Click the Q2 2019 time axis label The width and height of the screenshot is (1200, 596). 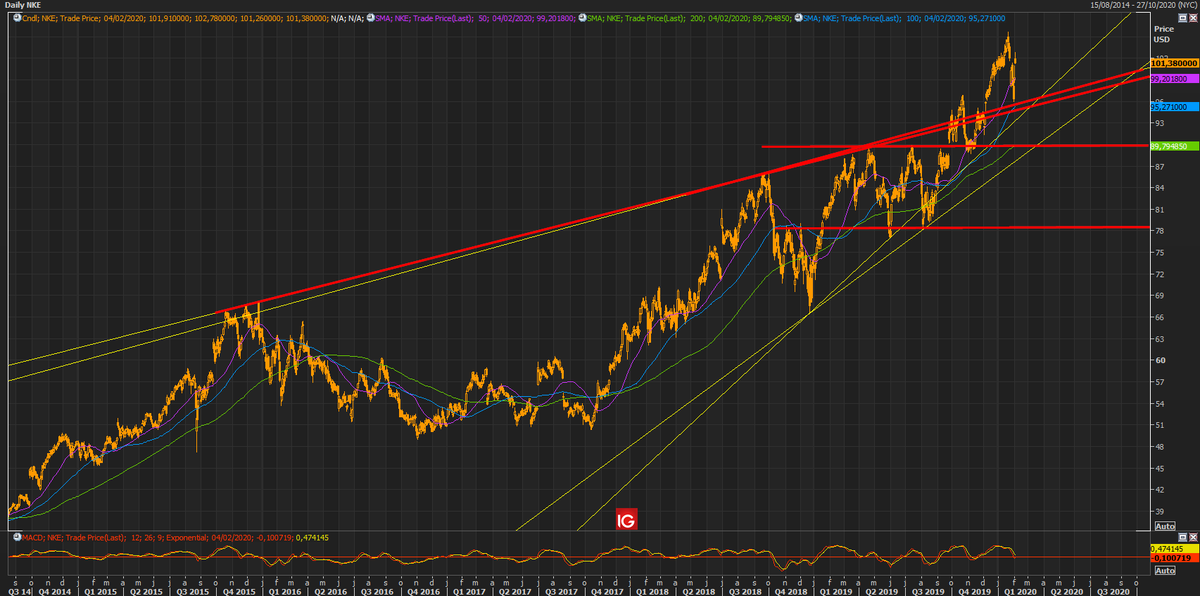[884, 592]
